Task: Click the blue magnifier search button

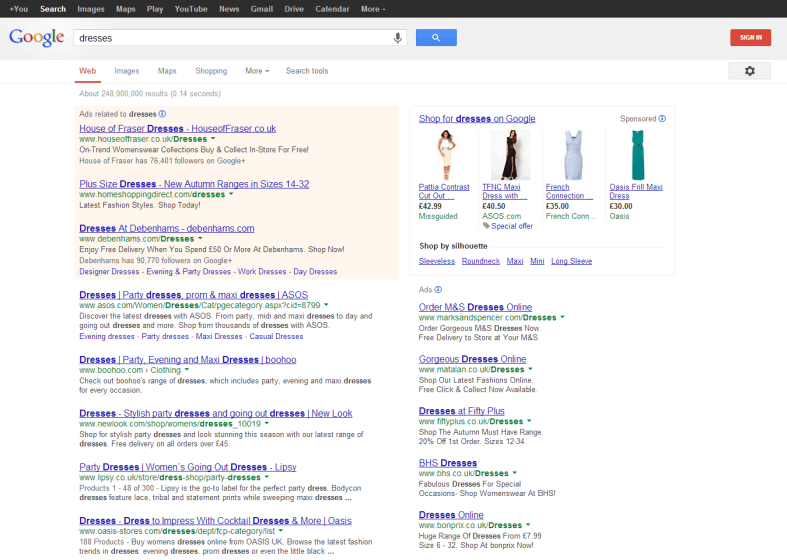Action: pos(436,38)
